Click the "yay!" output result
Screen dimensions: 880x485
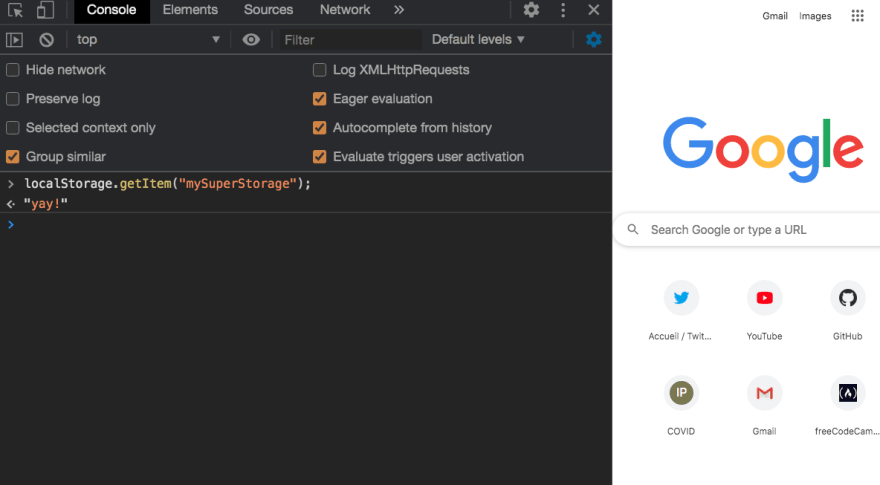[45, 204]
